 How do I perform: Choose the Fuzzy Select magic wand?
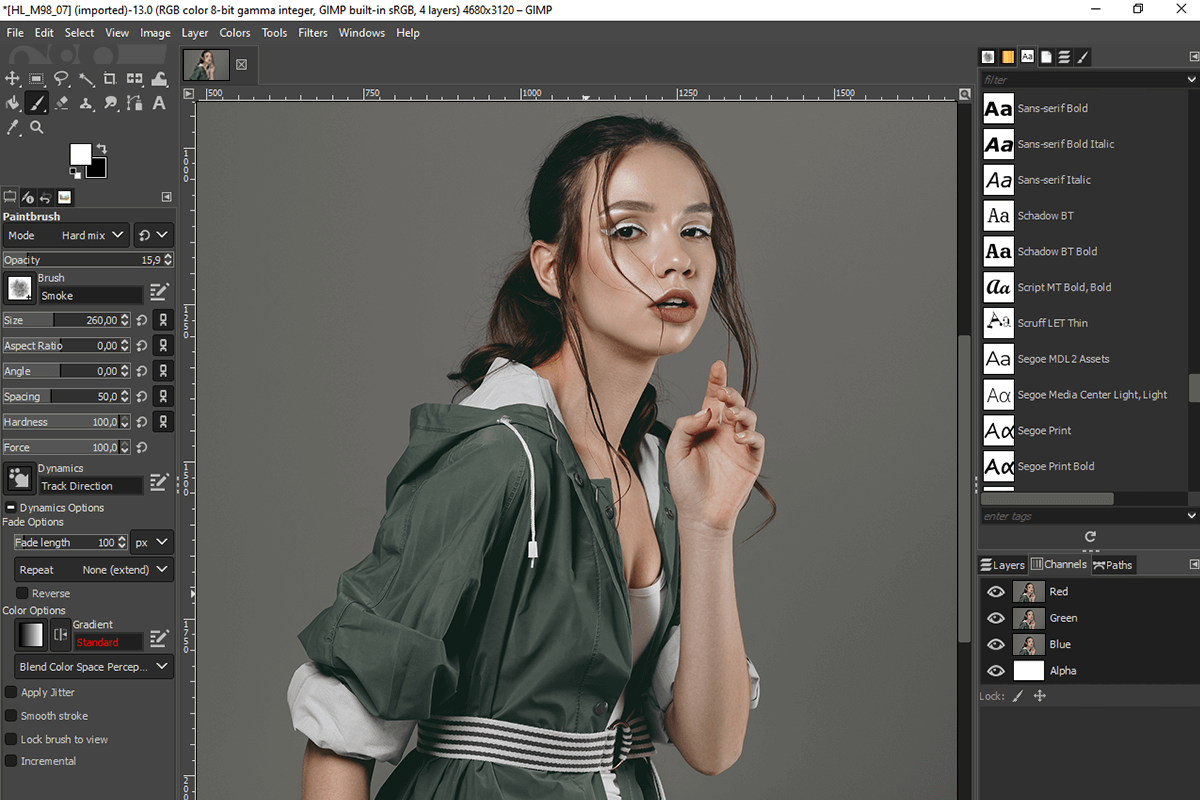pyautogui.click(x=86, y=78)
